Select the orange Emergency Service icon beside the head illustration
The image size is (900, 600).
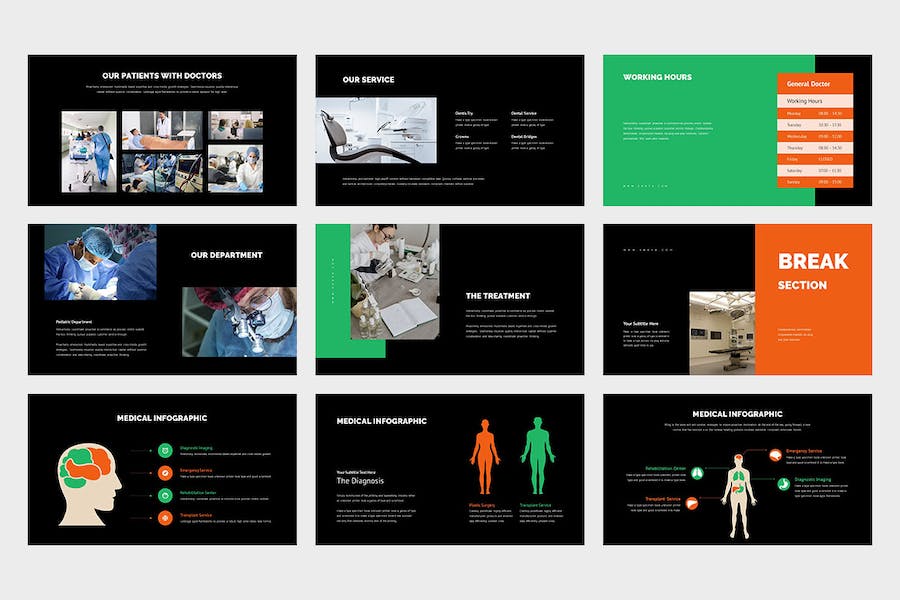[165, 473]
